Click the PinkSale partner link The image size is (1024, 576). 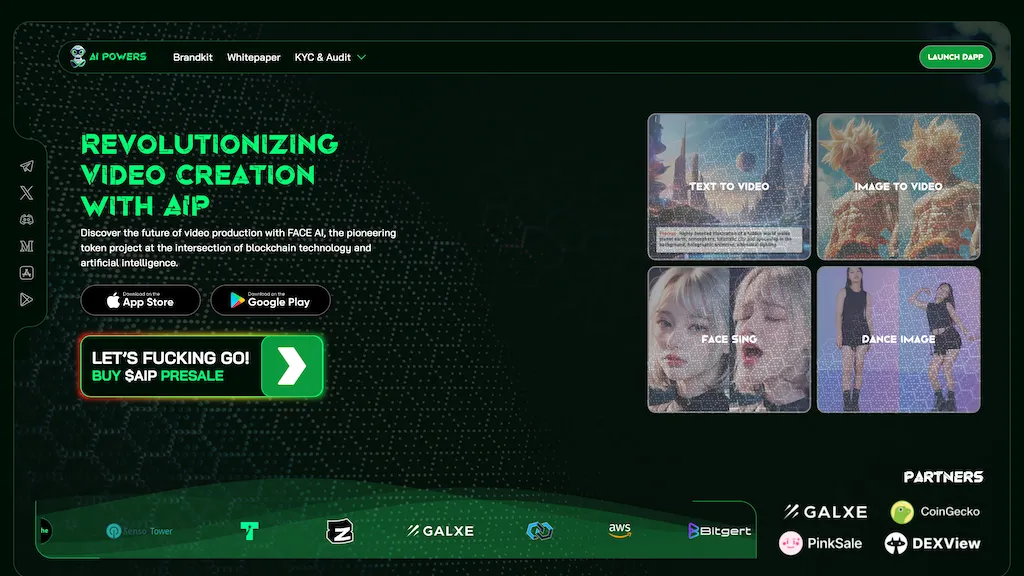click(x=821, y=543)
